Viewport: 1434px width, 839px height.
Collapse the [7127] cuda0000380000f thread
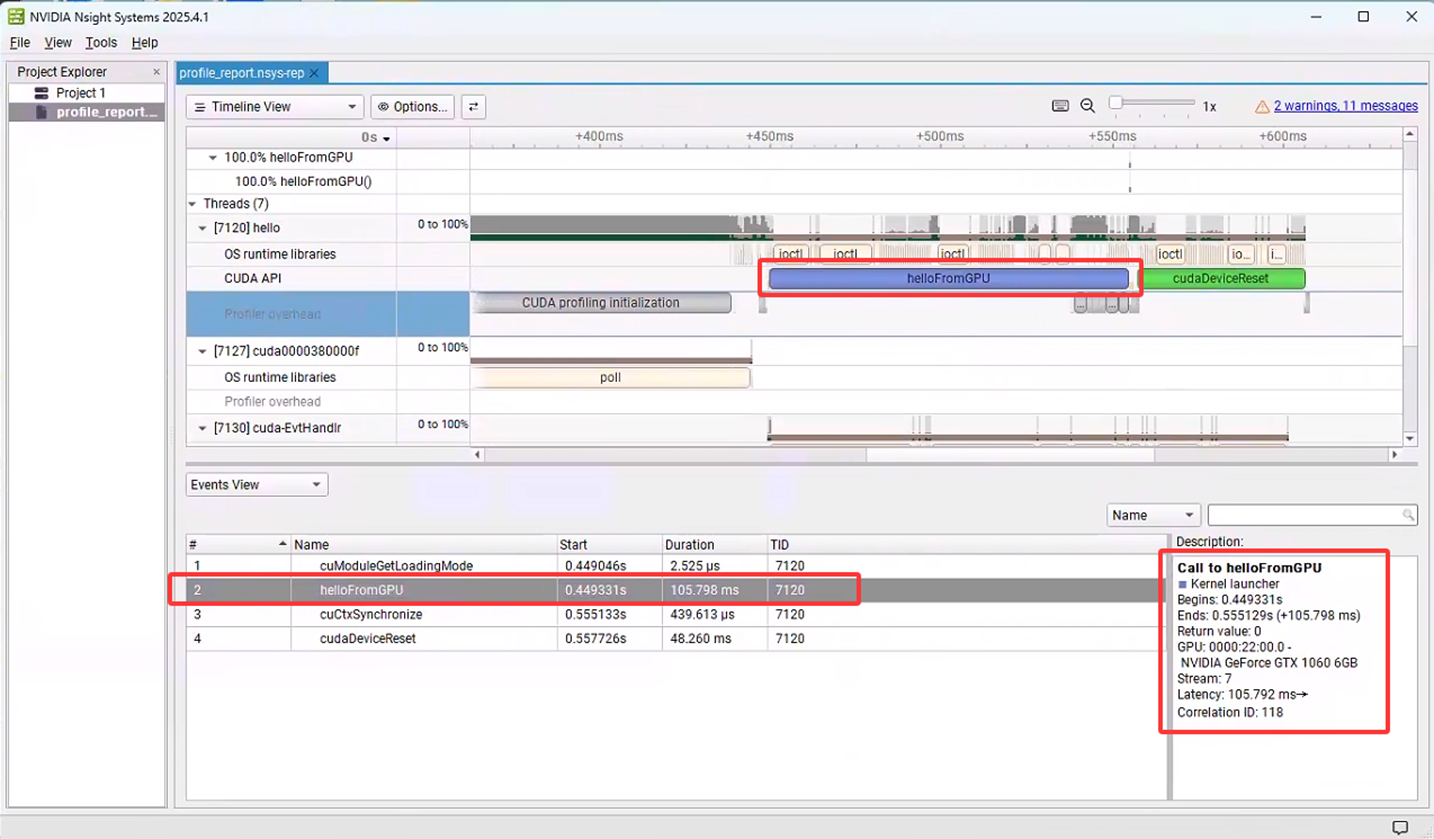click(x=204, y=351)
